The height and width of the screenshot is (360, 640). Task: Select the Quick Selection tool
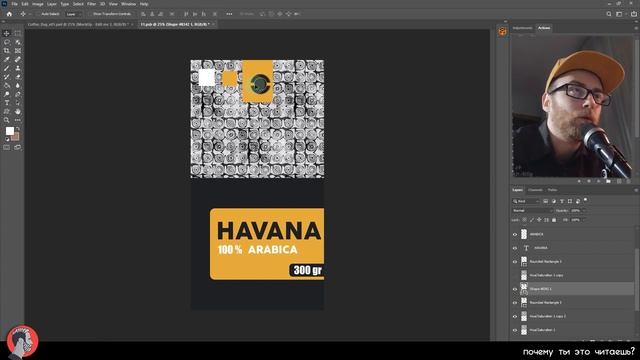(x=18, y=42)
